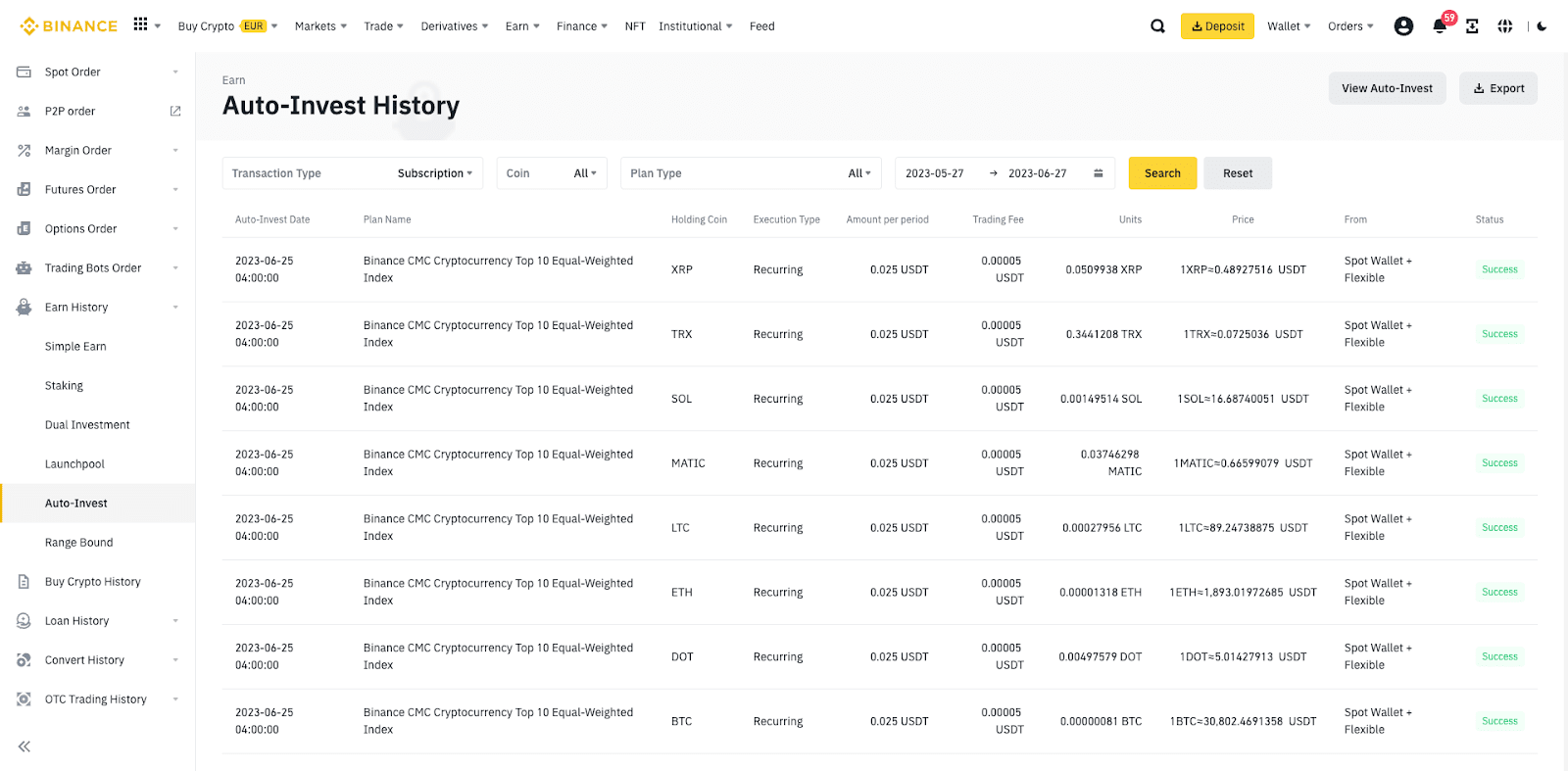Open the Derivatives menu
The image size is (1568, 771).
(x=454, y=26)
